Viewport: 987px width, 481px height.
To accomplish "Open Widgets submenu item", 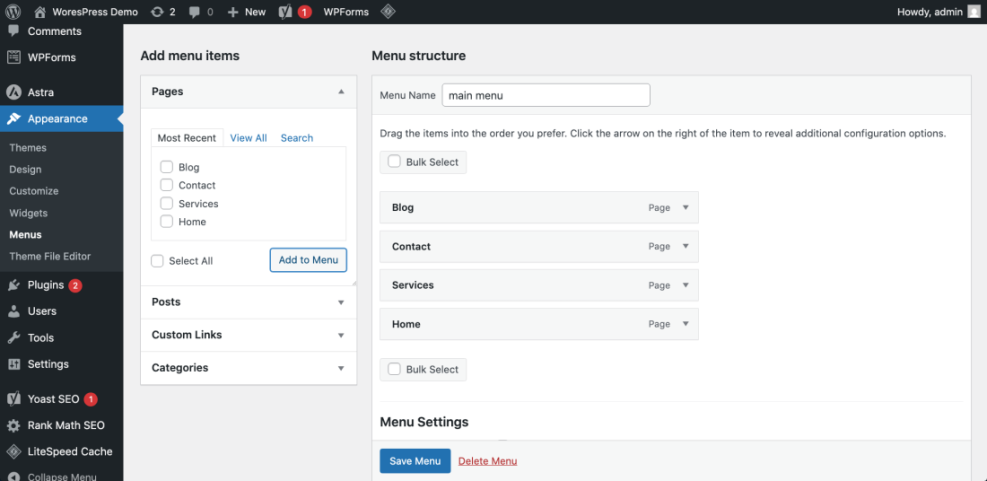I will [28, 213].
